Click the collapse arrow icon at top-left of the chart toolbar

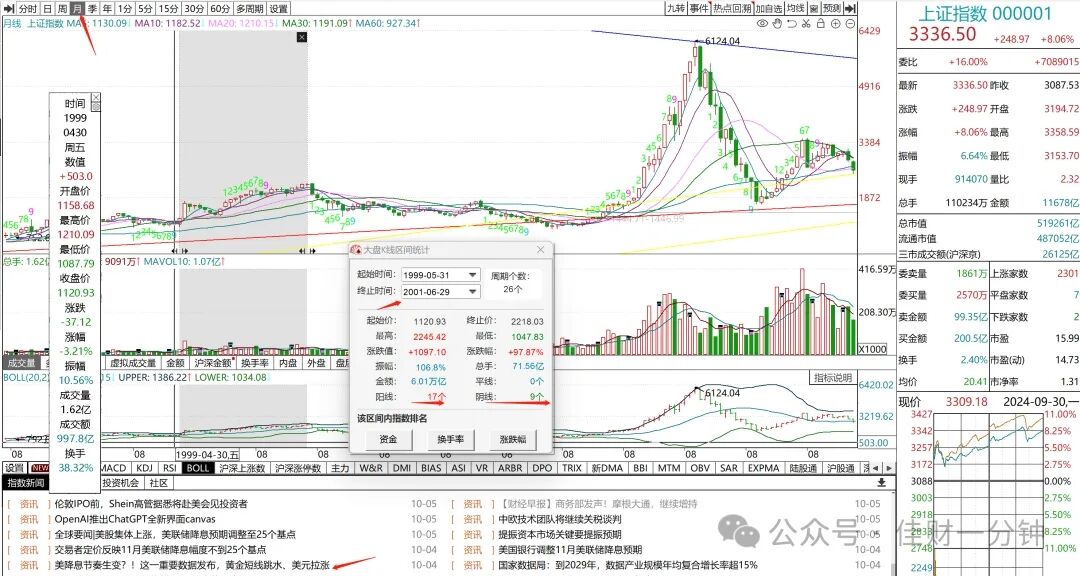[x=9, y=9]
